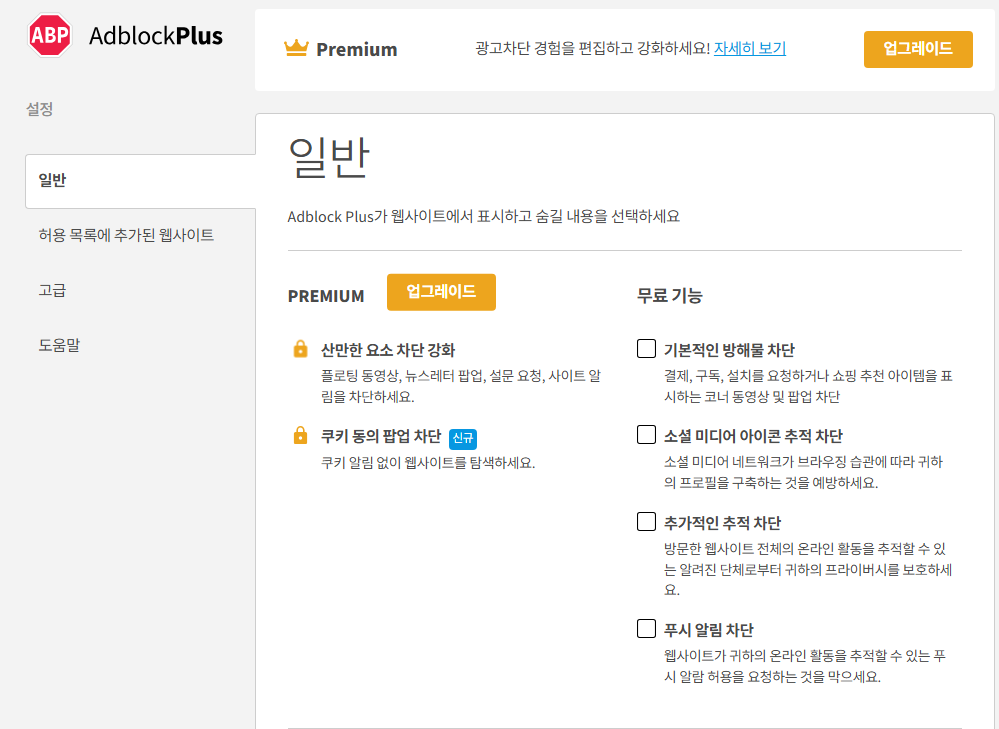Open the 자세히 보기 link
The width and height of the screenshot is (999, 729).
click(x=750, y=48)
